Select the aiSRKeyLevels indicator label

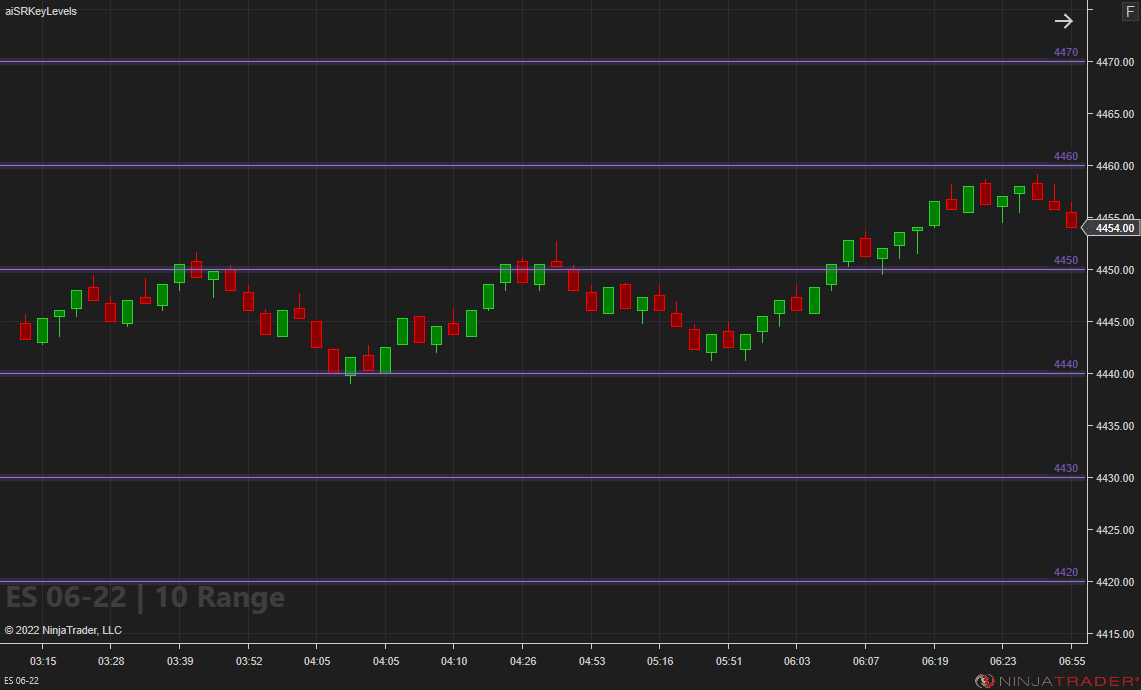41,11
